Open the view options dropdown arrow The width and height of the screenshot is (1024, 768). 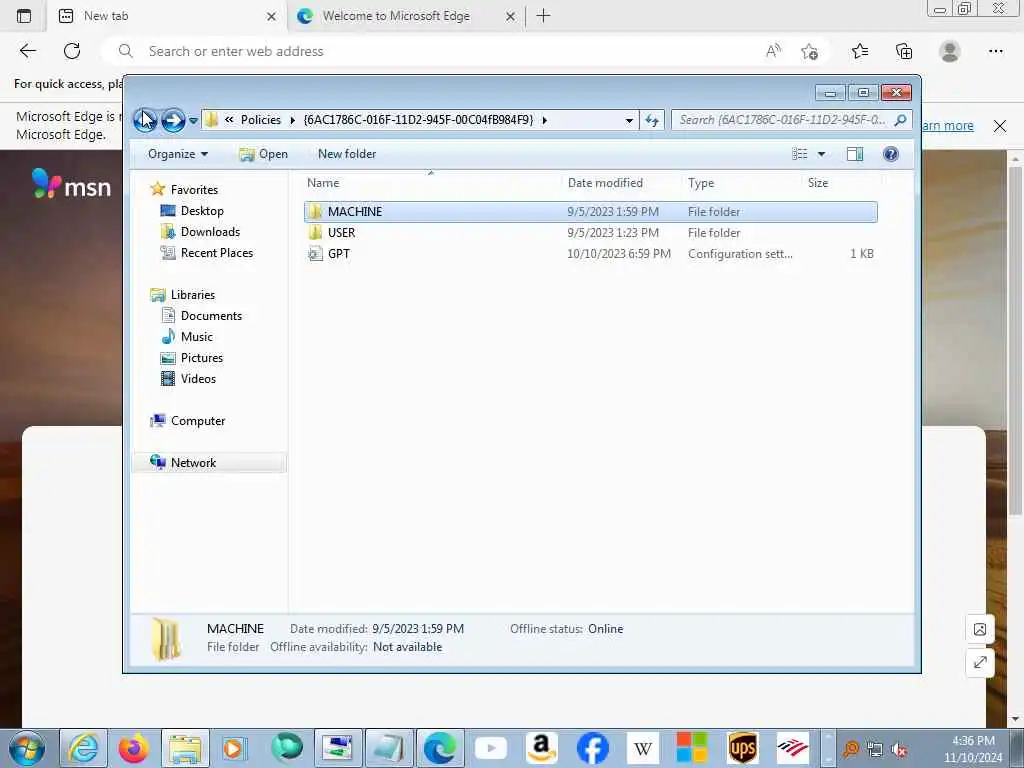tap(822, 154)
